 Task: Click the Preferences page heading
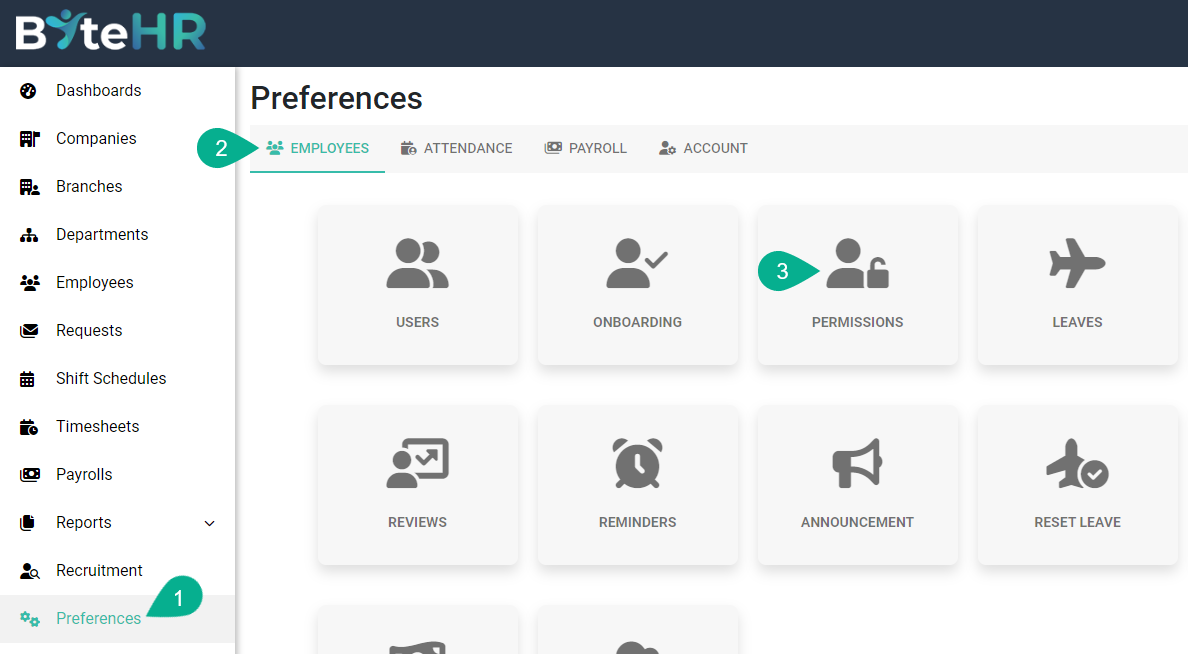click(x=336, y=99)
